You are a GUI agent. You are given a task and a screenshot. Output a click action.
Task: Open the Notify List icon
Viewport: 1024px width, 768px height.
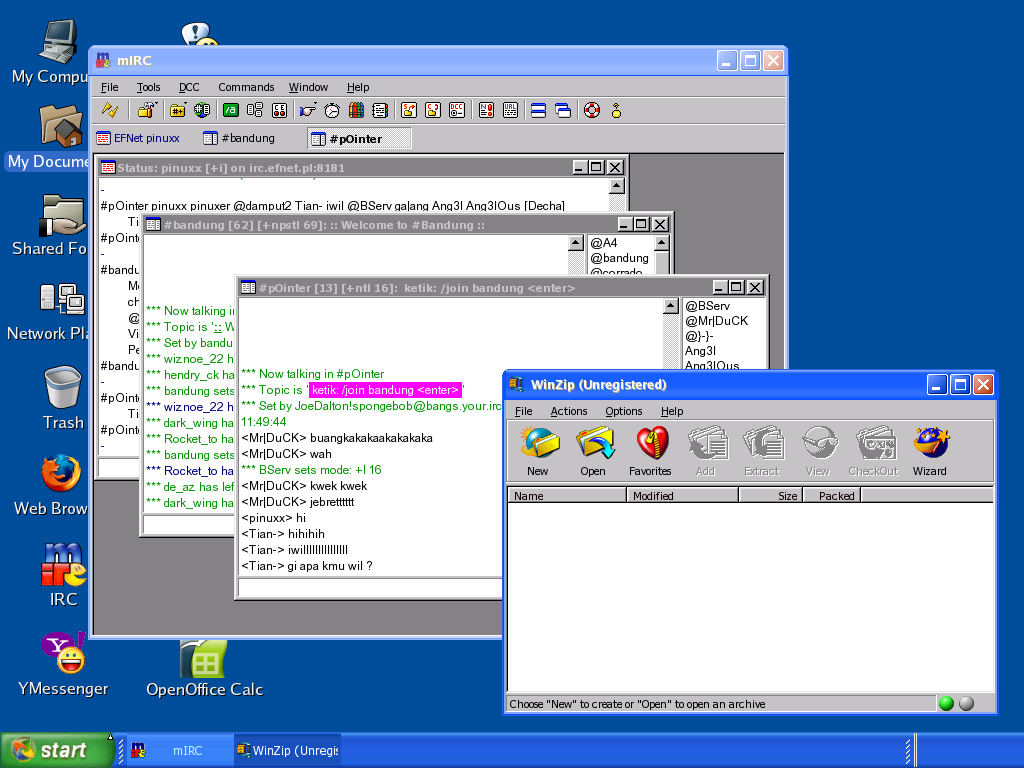(x=487, y=110)
